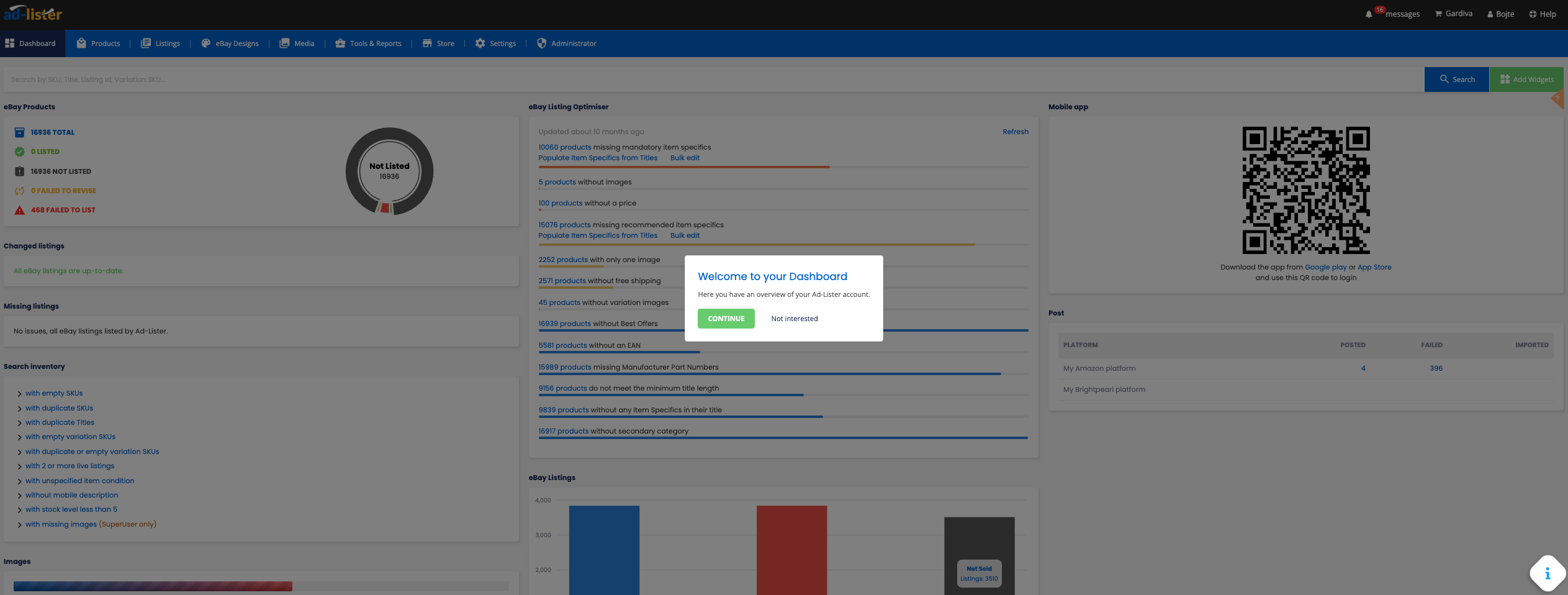
Task: Click the CONTINUE button in welcome dialog
Action: [726, 319]
